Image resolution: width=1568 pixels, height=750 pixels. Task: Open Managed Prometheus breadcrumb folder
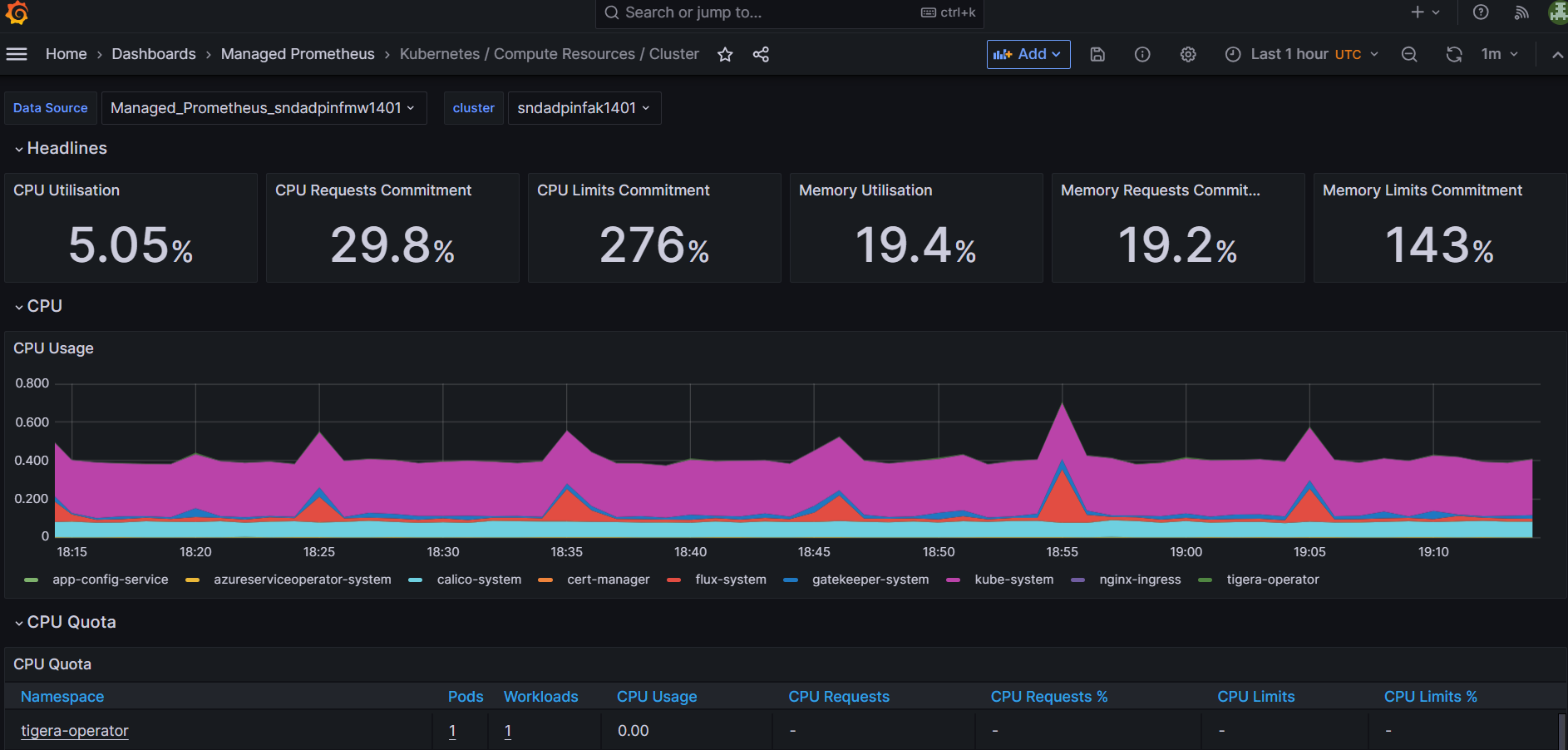click(298, 54)
